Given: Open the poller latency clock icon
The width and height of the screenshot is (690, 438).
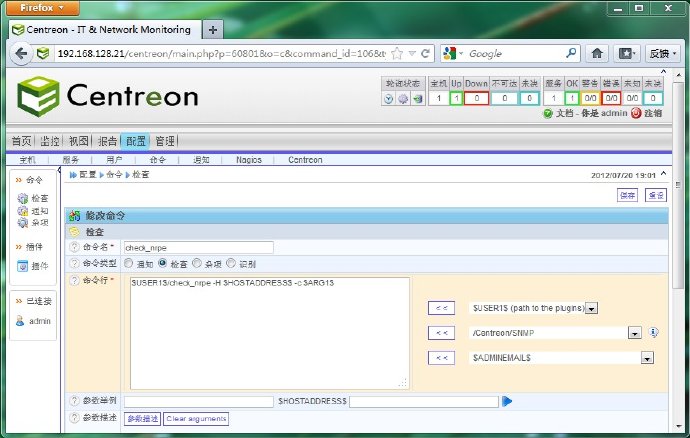Looking at the screenshot, I should click(388, 99).
